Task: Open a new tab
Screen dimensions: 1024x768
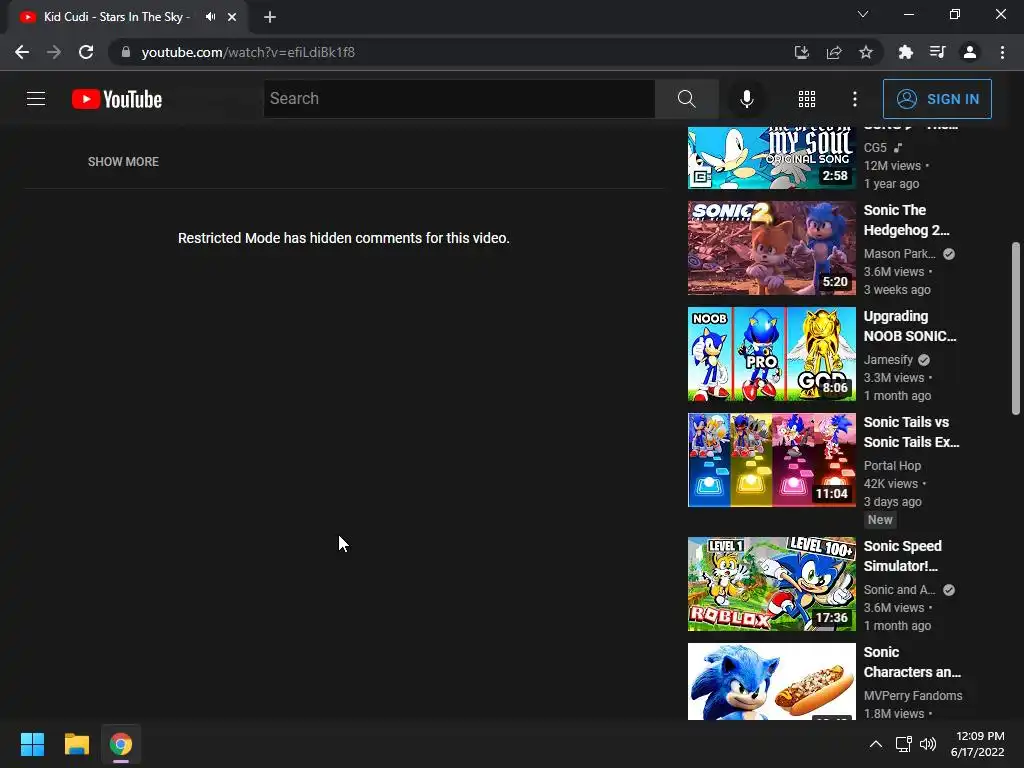Action: point(270,17)
